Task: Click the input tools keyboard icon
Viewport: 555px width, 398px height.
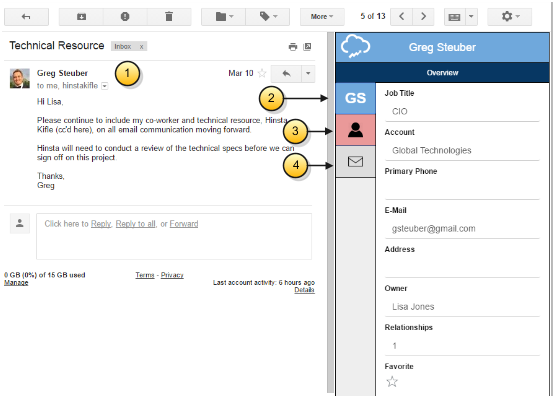Action: pyautogui.click(x=454, y=17)
